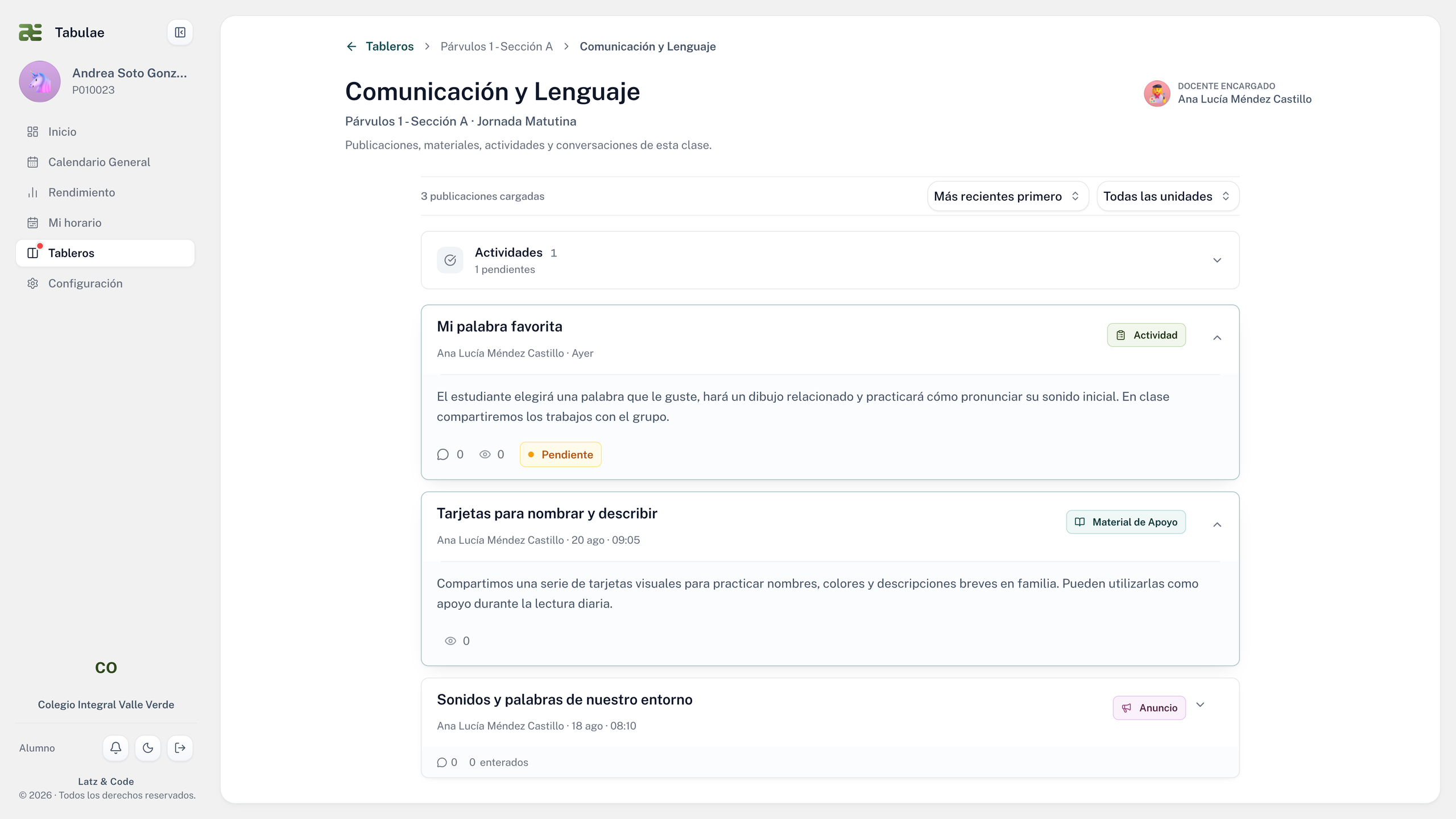Open Todas las unidades filter dropdown

[x=1168, y=196]
